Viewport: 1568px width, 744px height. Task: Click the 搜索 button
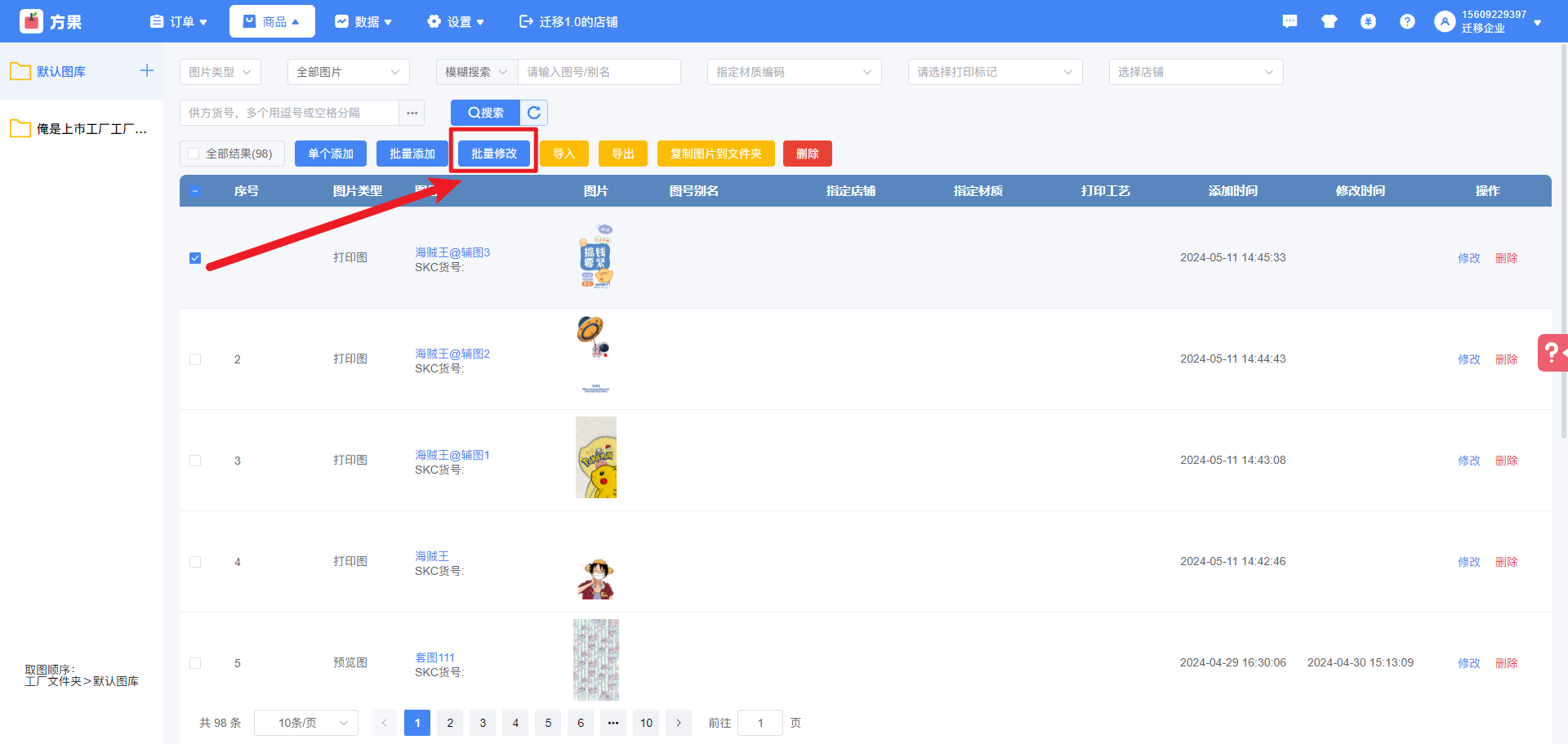[x=486, y=113]
